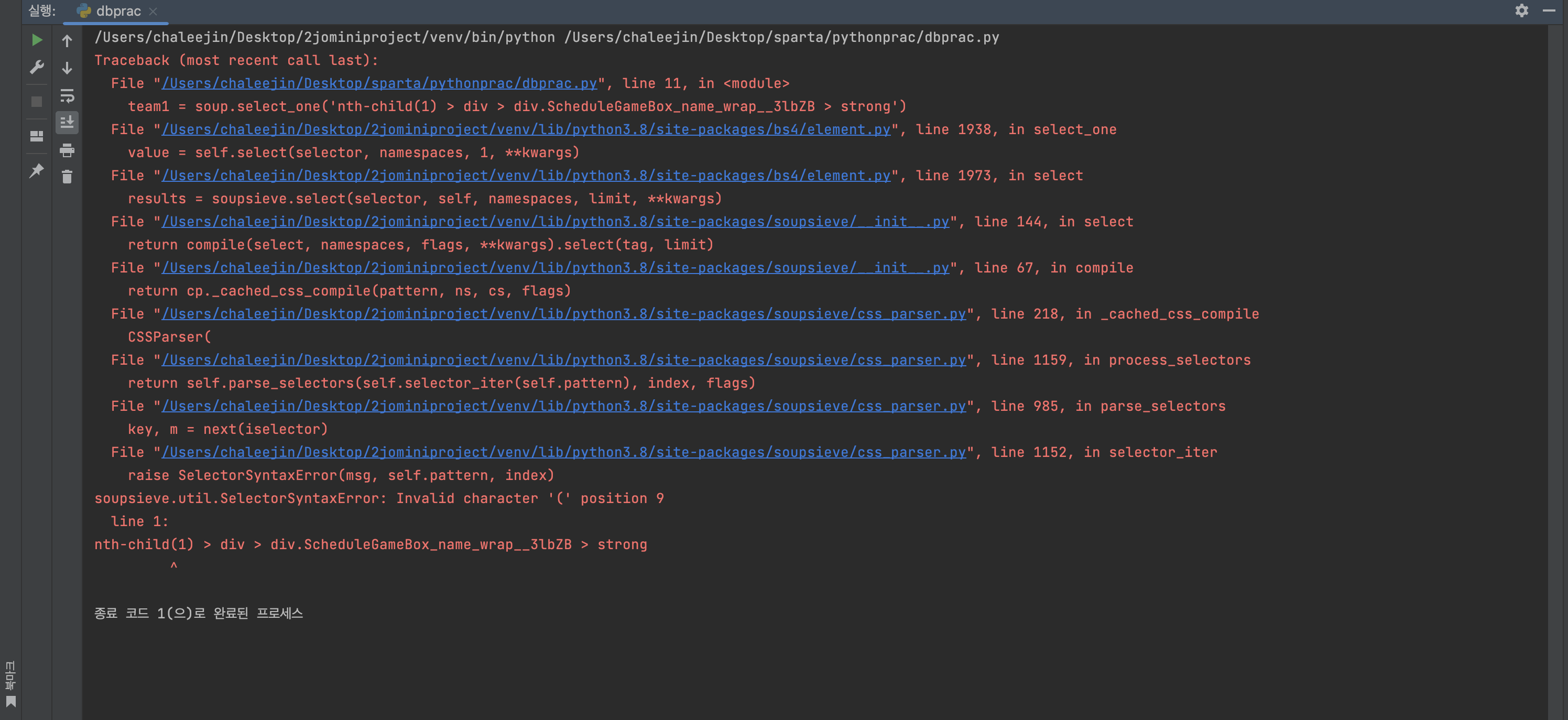
Task: Pin the run tab with pin icon
Action: (x=37, y=171)
